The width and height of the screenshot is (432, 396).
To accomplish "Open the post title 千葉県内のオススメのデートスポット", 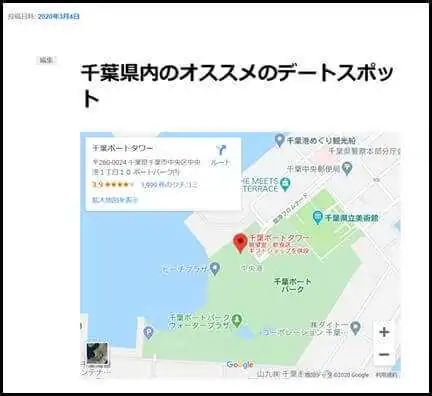I will pyautogui.click(x=237, y=86).
